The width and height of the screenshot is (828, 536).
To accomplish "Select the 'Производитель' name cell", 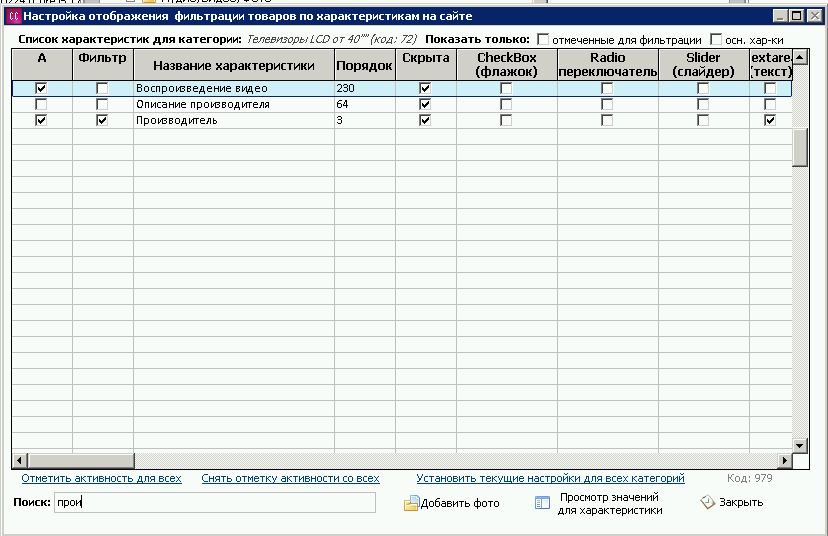I will [234, 120].
